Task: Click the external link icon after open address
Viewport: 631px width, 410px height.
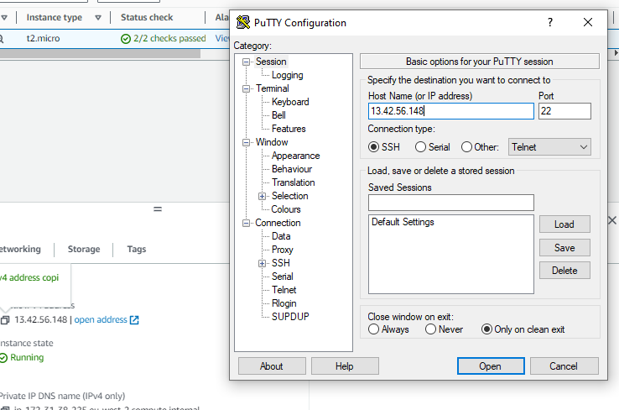Action: 135,320
